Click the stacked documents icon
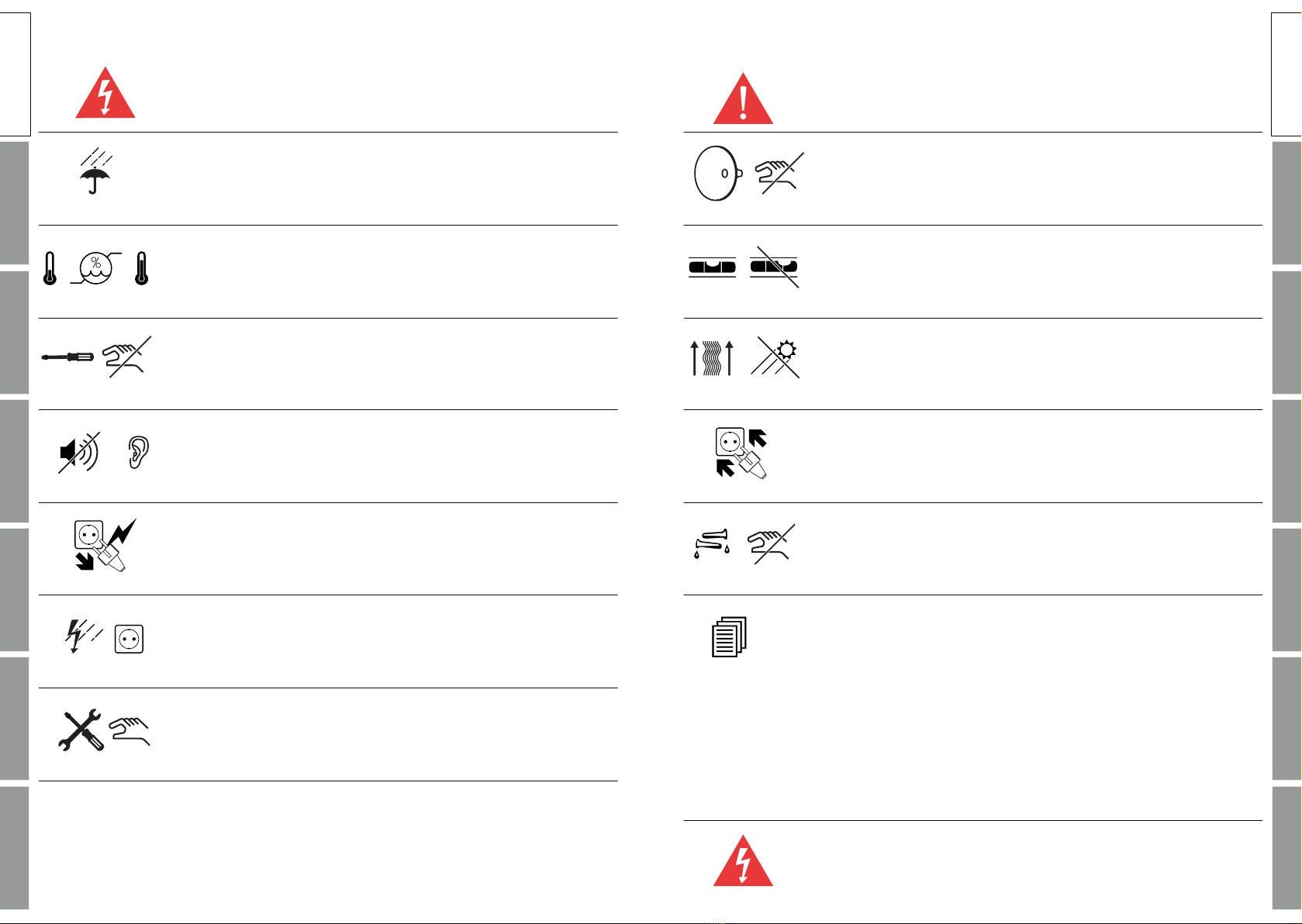 point(729,637)
